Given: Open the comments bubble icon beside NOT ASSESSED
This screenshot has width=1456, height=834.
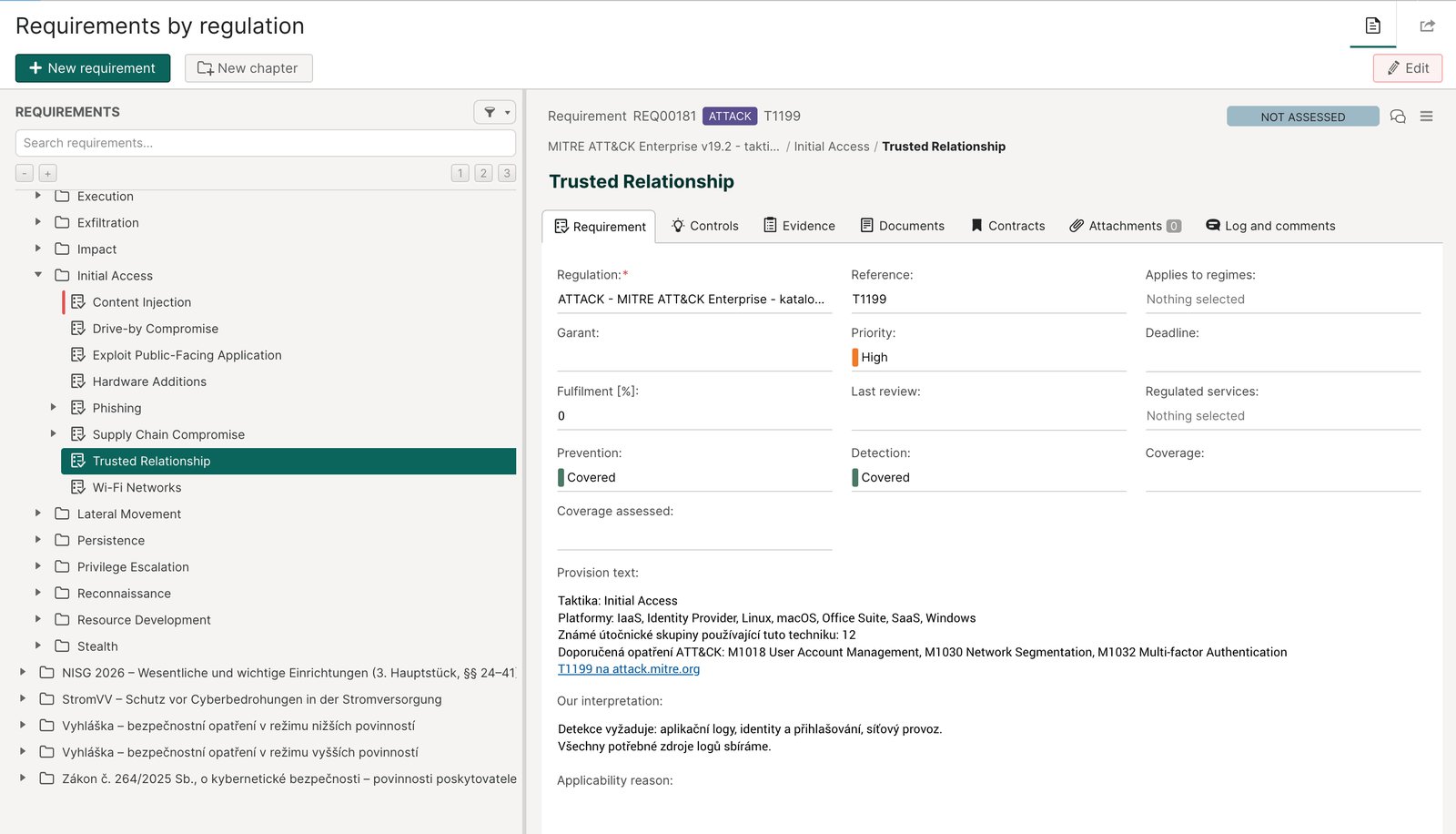Looking at the screenshot, I should point(1398,117).
